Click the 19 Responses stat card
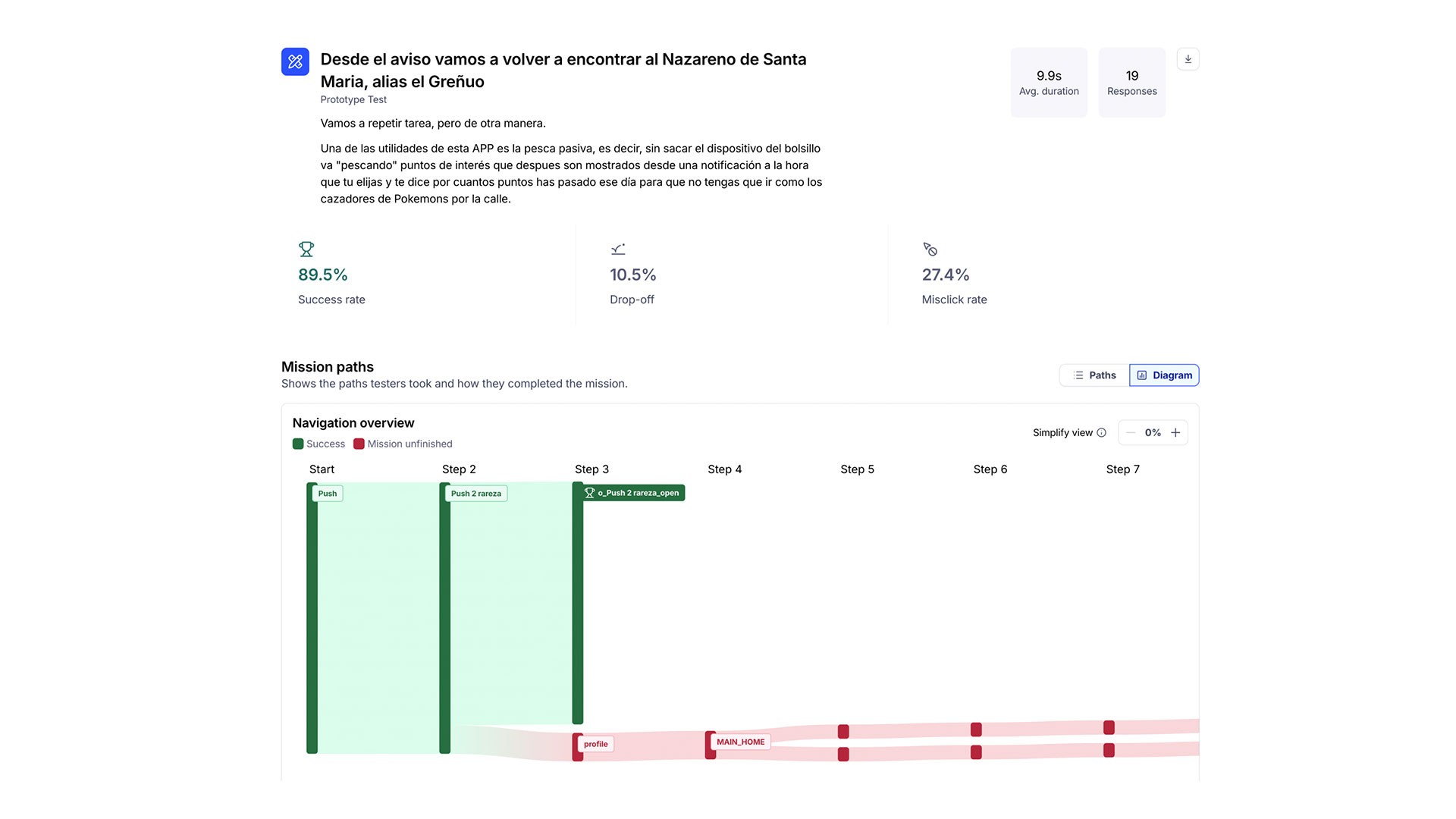The width and height of the screenshot is (1456, 819). pos(1131,83)
